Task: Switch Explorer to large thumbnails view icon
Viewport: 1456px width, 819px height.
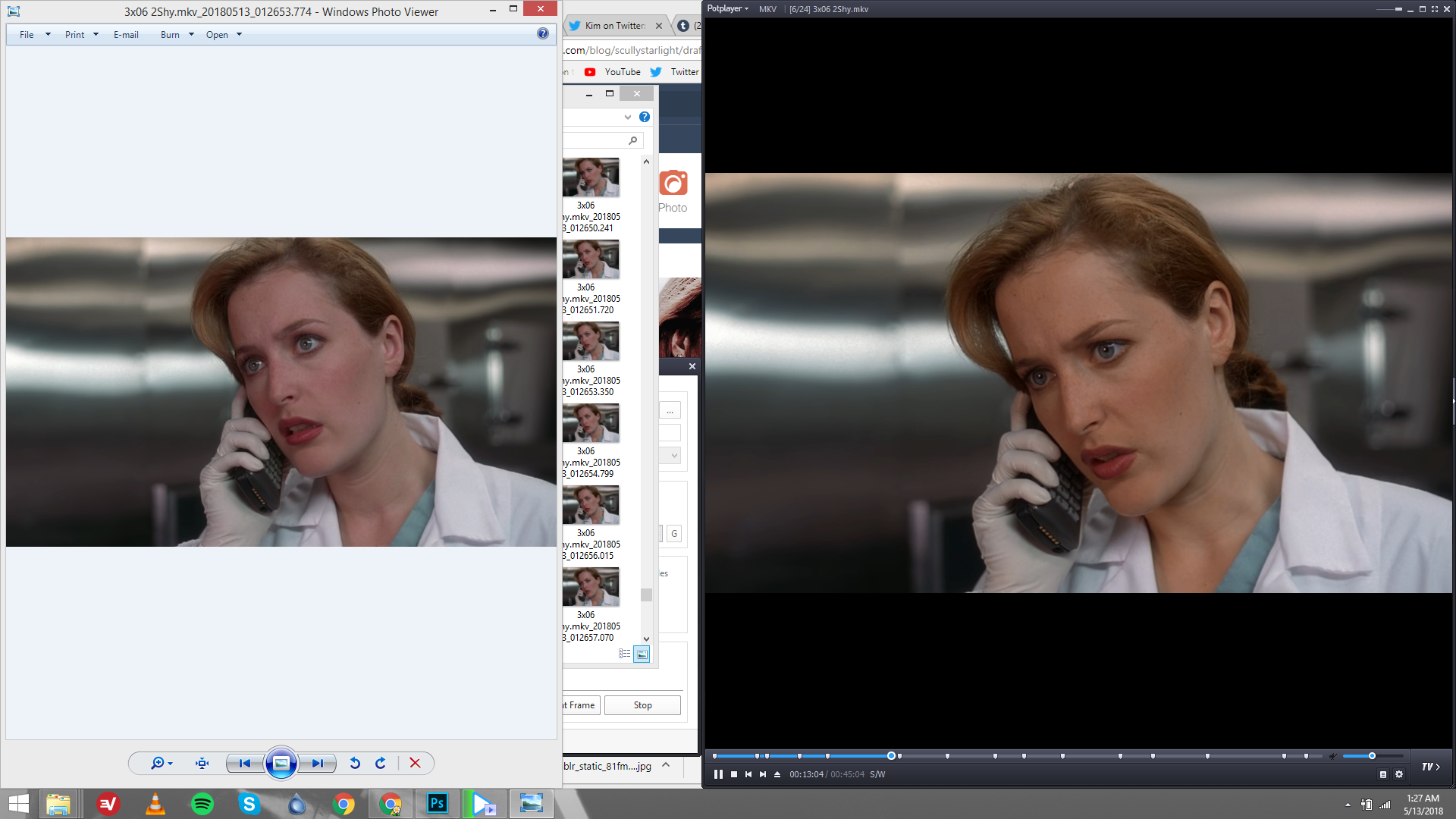Action: [642, 654]
